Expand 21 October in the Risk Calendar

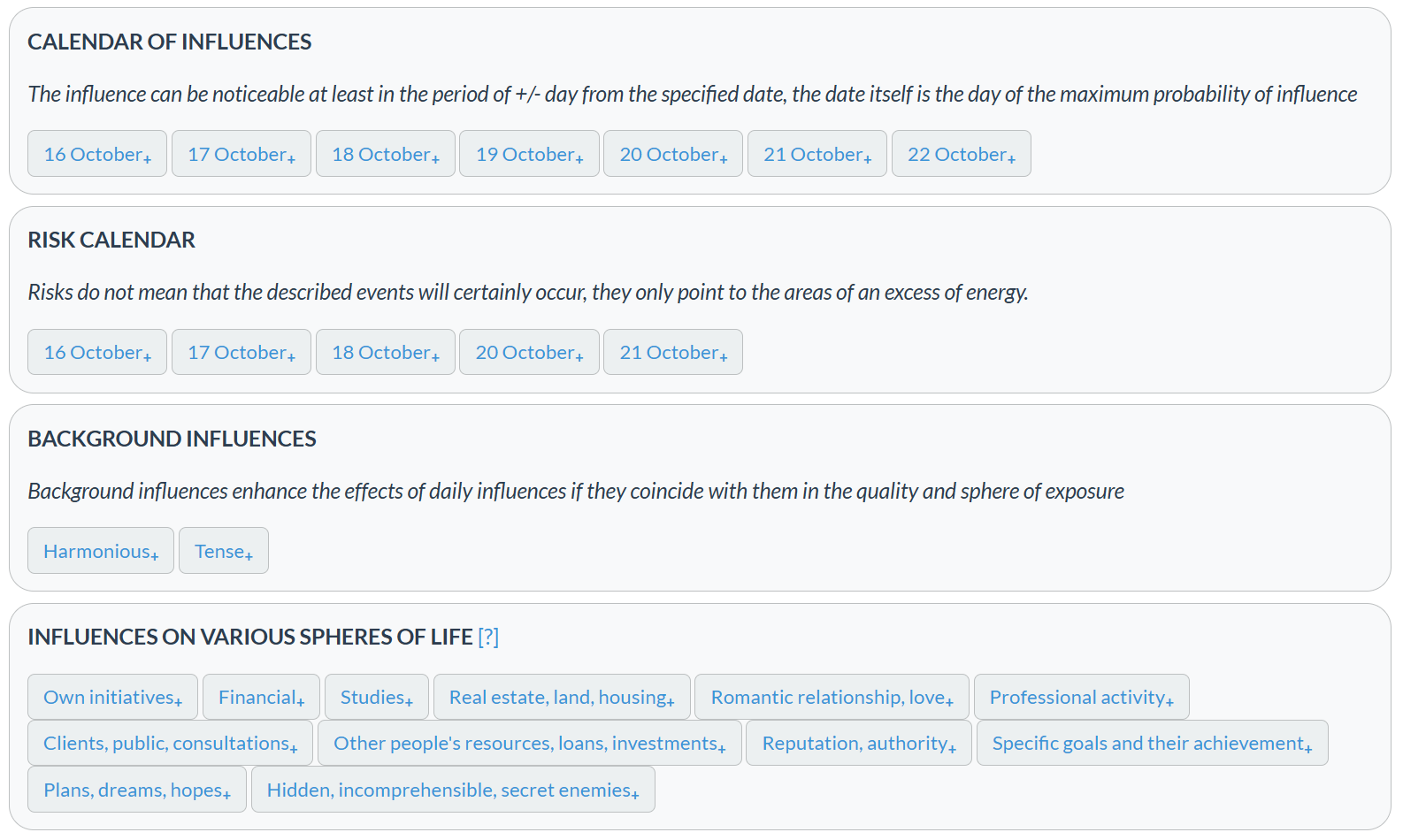click(x=672, y=351)
